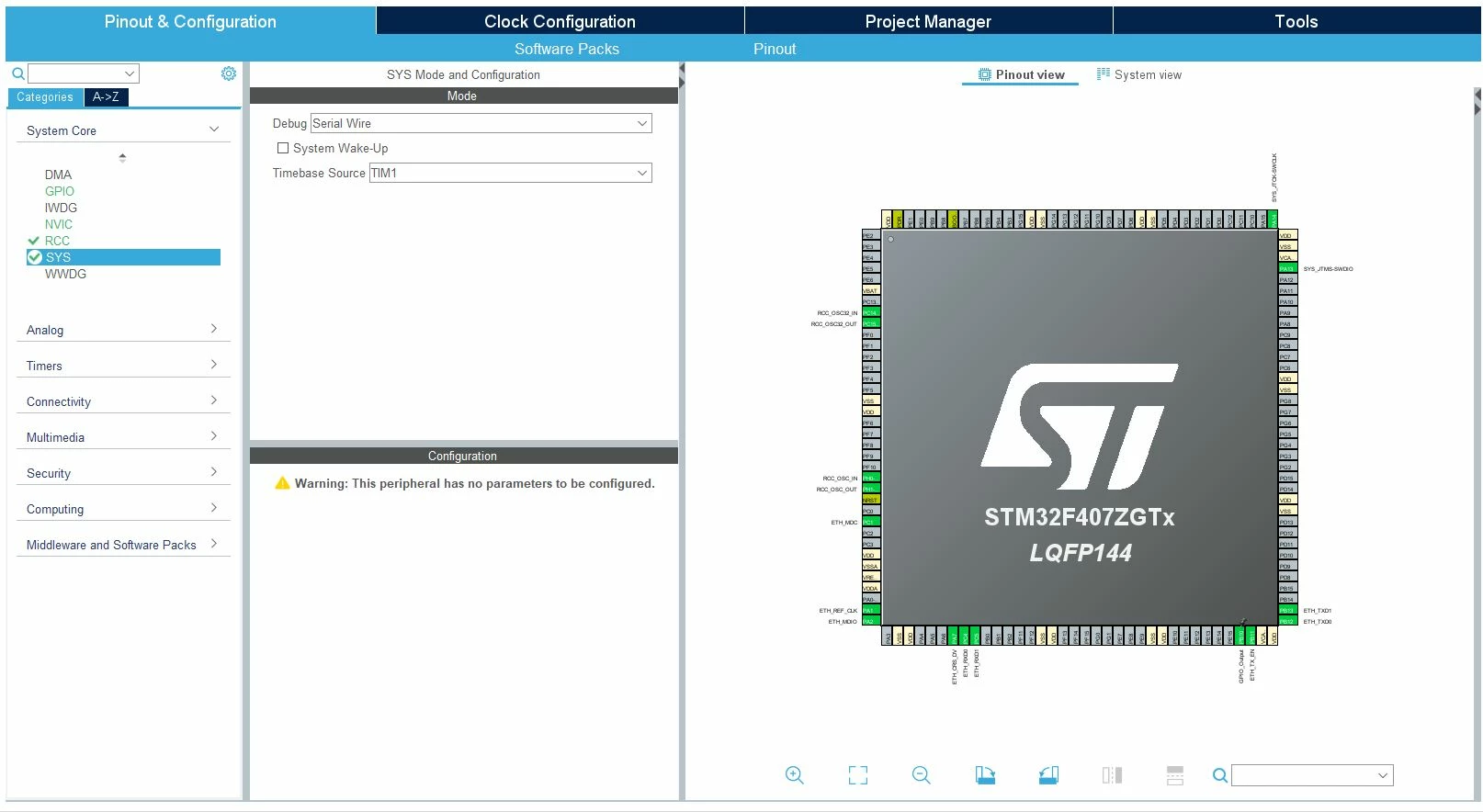Select the PA1 ETH_REF_CLK pin
1483x812 pixels.
[870, 611]
